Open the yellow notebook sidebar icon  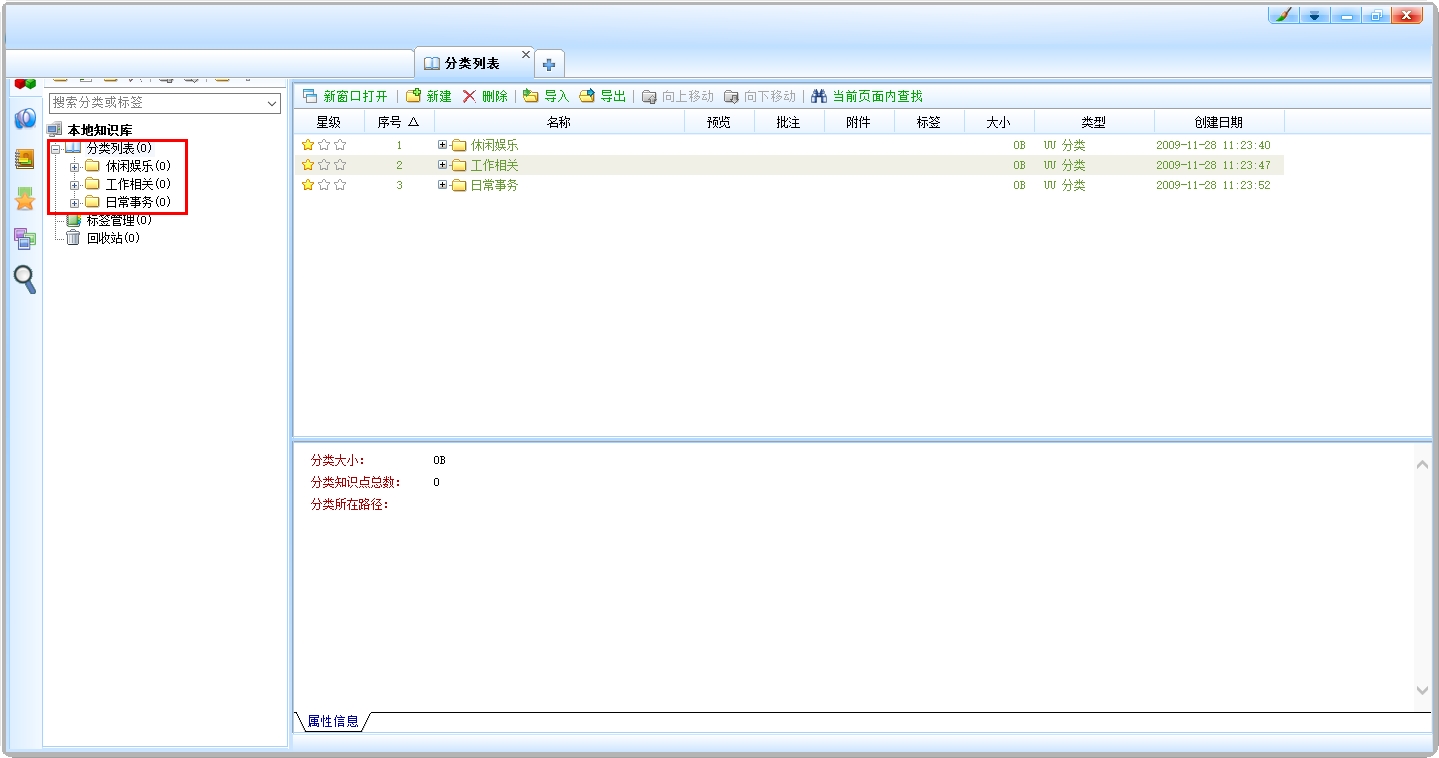pyautogui.click(x=25, y=159)
